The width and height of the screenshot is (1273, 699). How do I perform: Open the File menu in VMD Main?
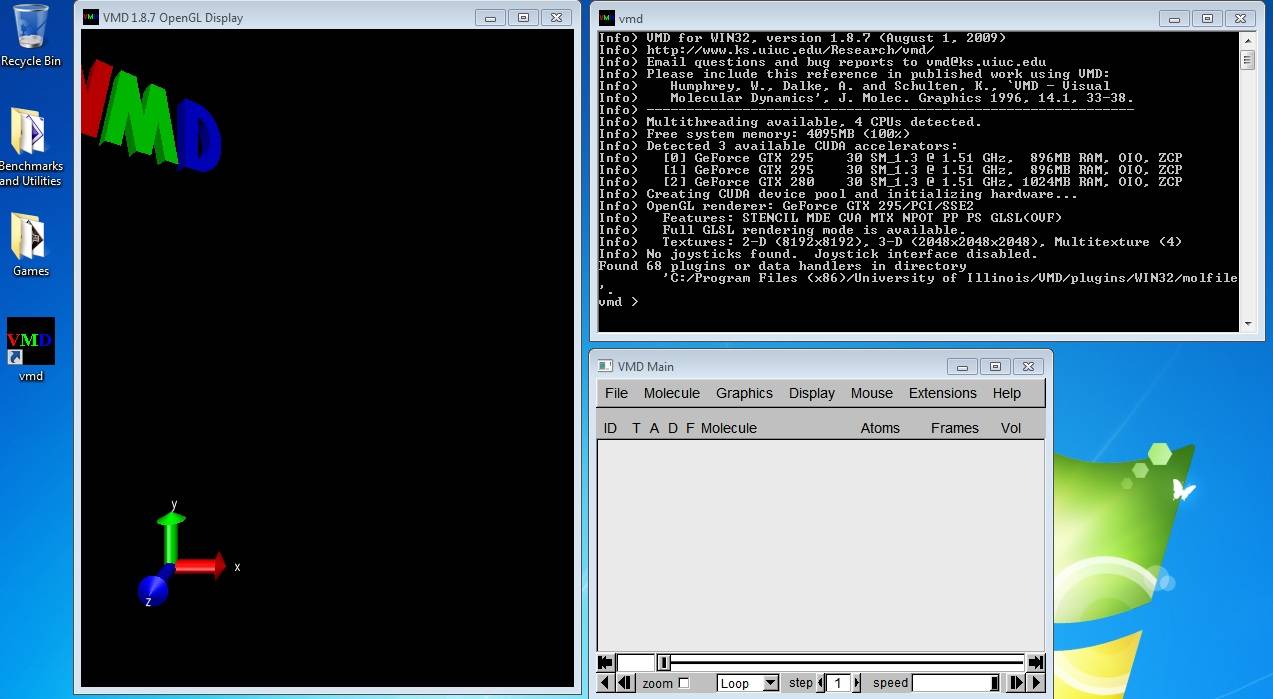coord(617,393)
